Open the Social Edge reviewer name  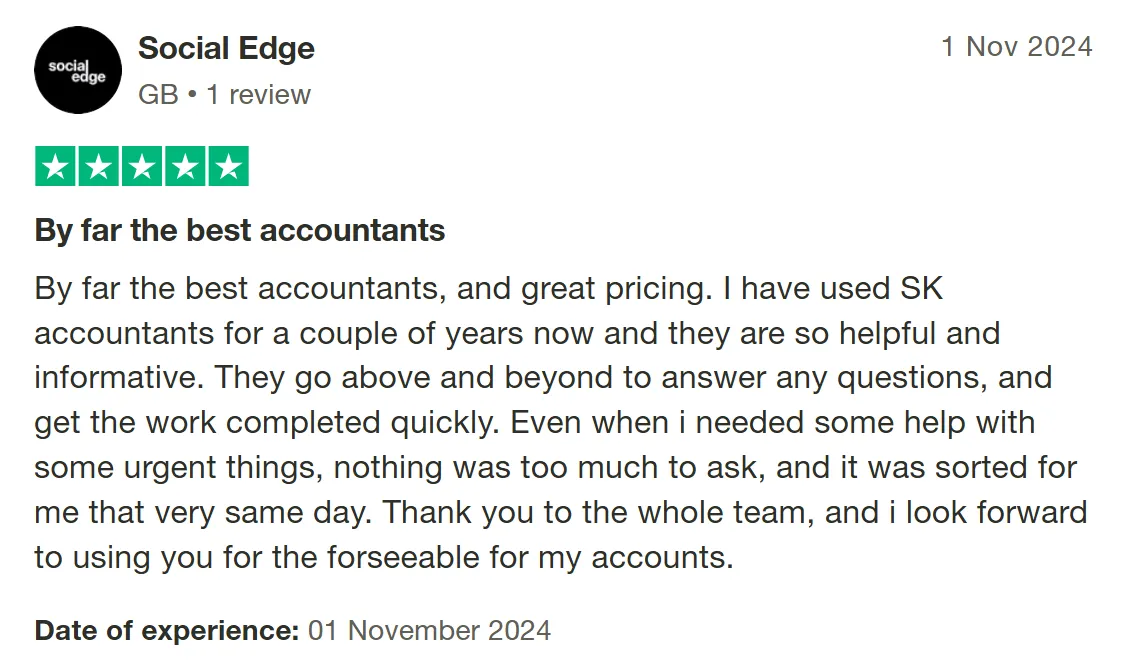click(226, 48)
